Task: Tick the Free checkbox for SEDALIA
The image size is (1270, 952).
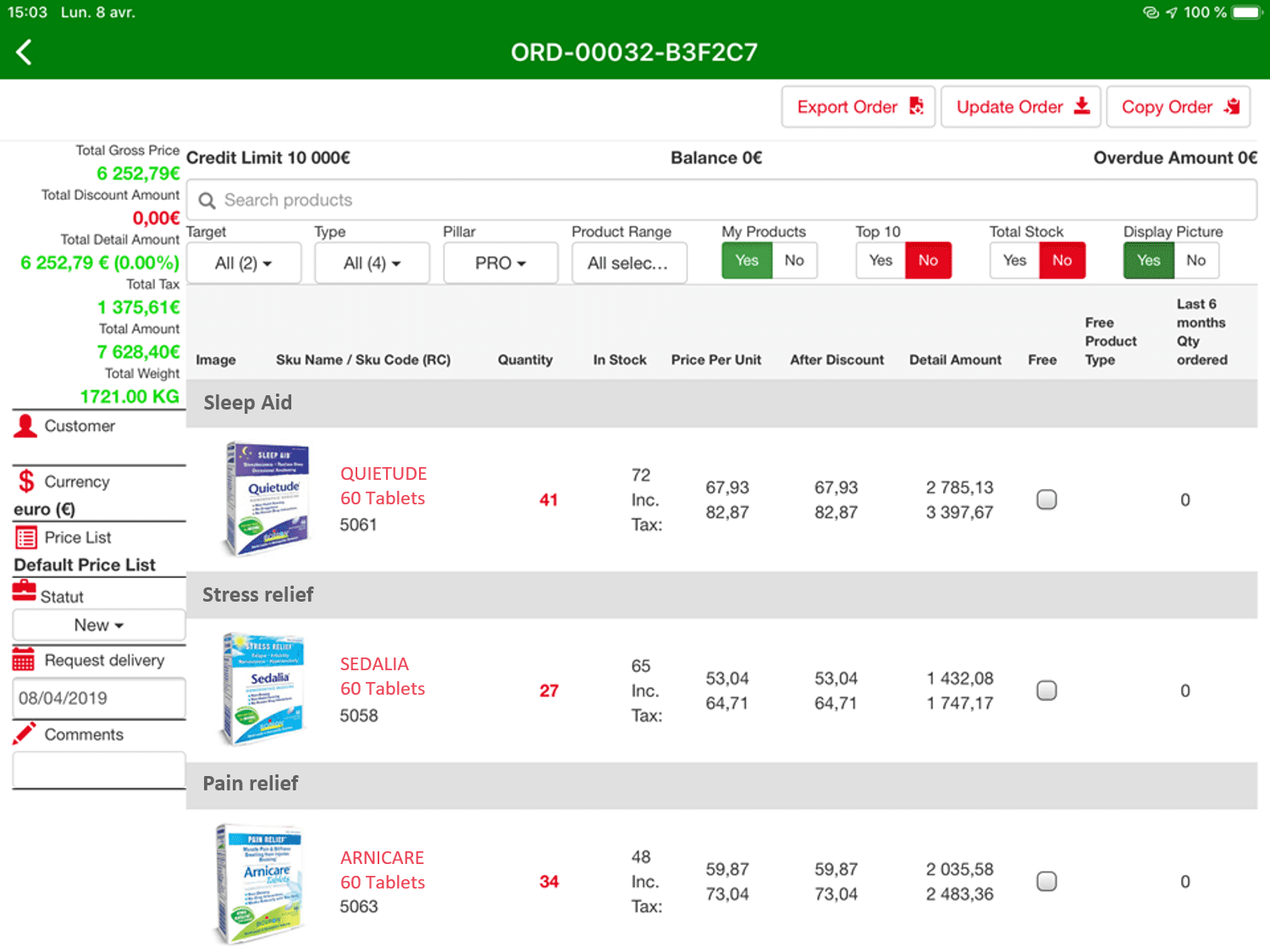Action: click(x=1046, y=691)
